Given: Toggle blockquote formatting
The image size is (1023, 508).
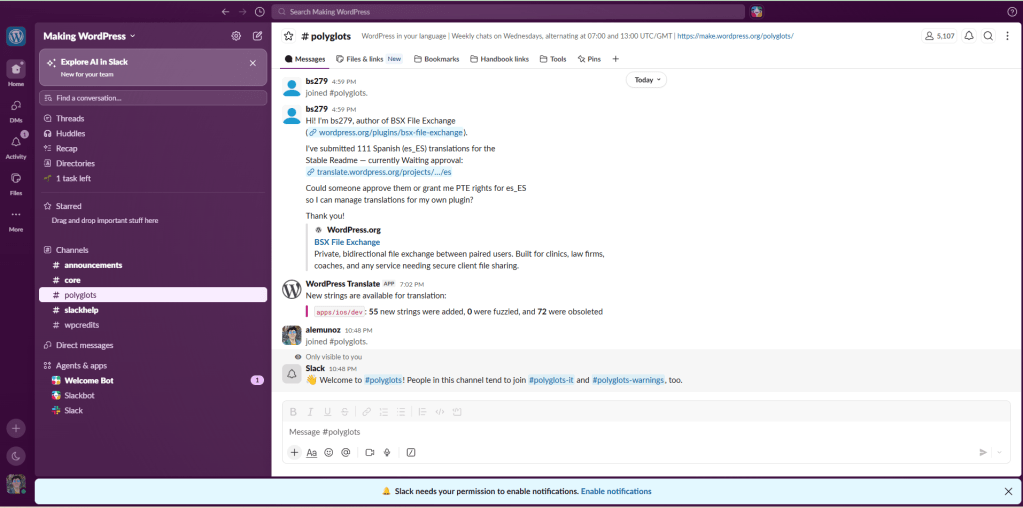Looking at the screenshot, I should [x=423, y=411].
